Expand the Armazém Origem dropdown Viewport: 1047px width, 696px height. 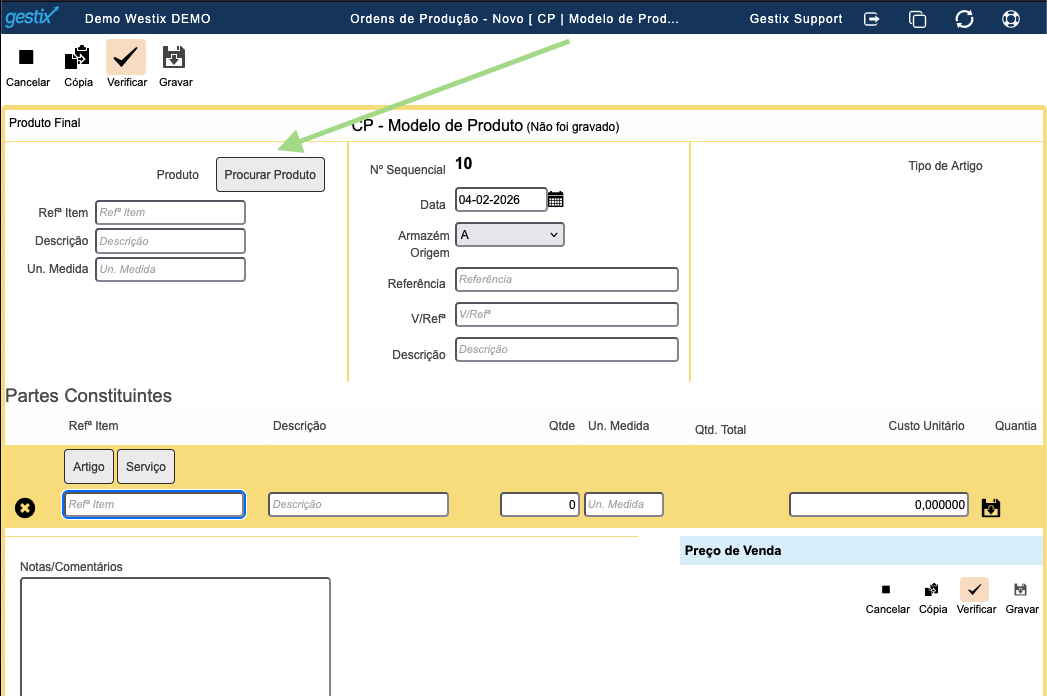click(510, 234)
